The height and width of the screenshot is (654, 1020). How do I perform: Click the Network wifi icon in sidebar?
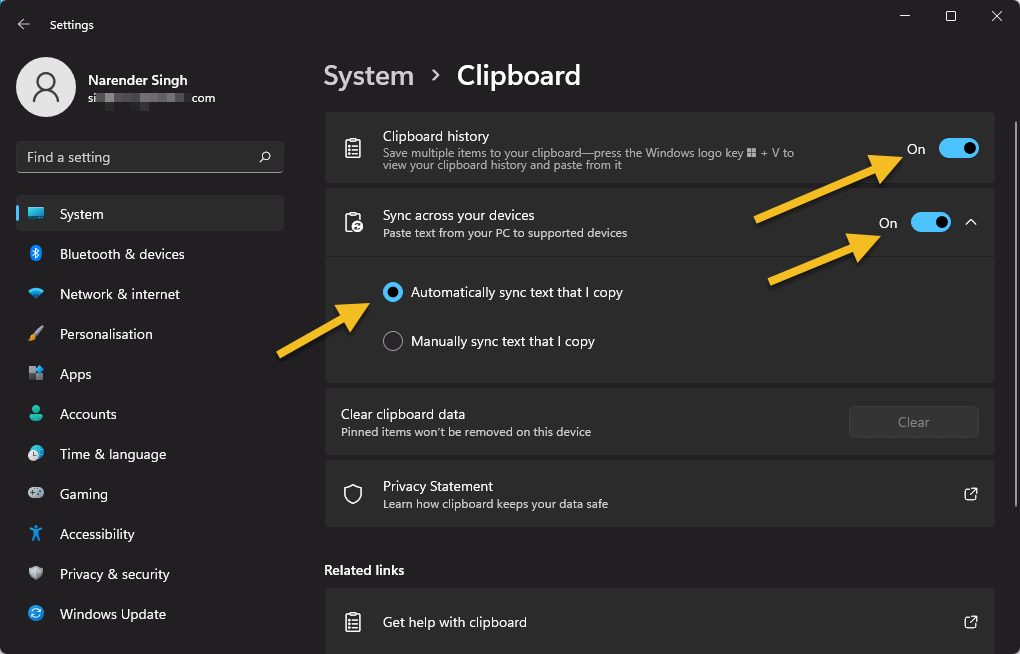pyautogui.click(x=36, y=293)
